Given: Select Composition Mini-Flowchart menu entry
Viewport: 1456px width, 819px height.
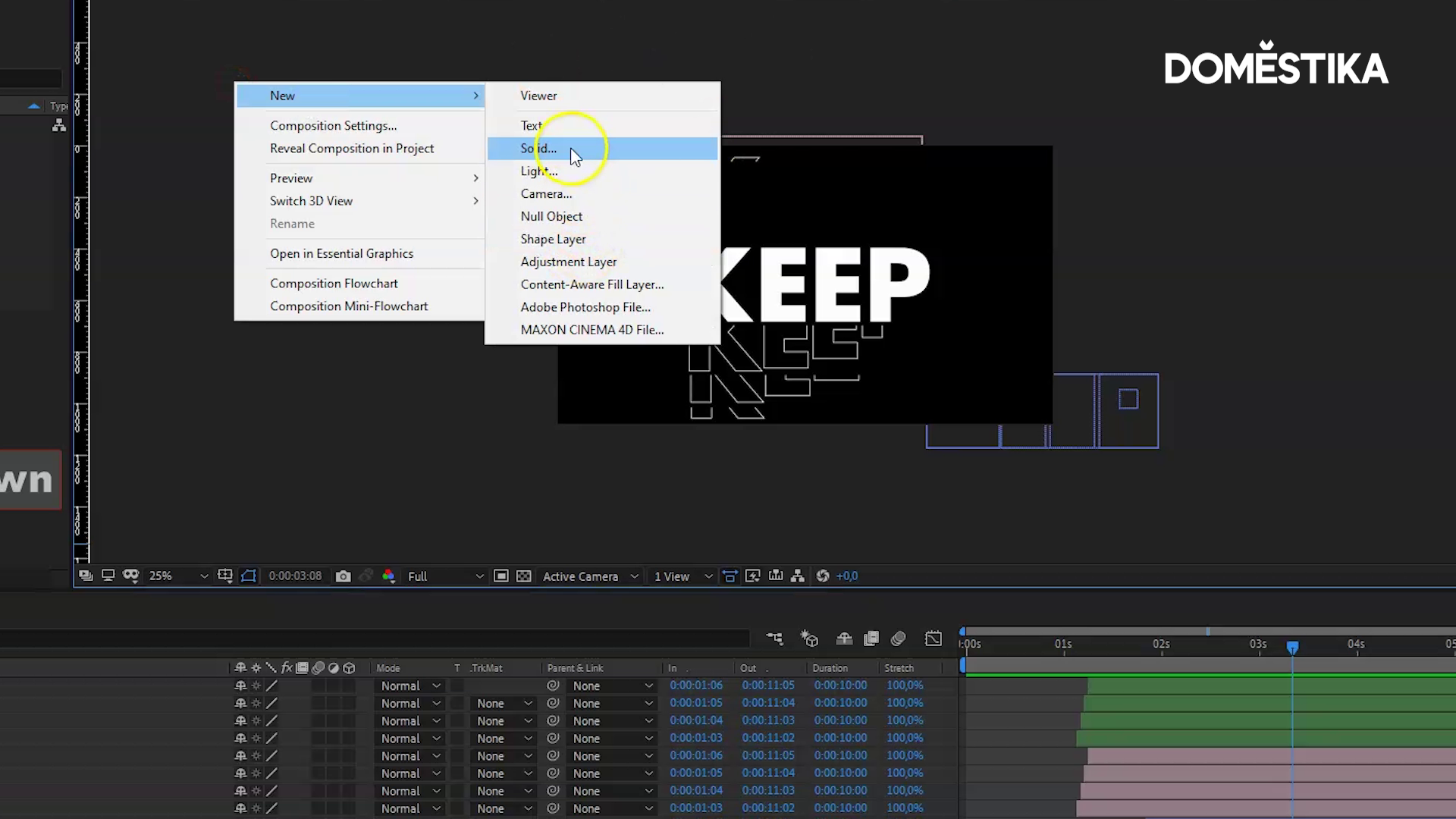Looking at the screenshot, I should pos(360,306).
